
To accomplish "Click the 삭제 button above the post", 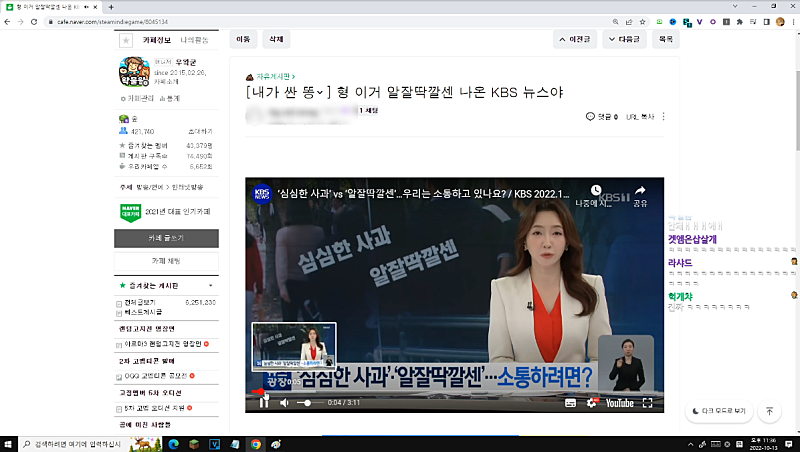I will (276, 39).
